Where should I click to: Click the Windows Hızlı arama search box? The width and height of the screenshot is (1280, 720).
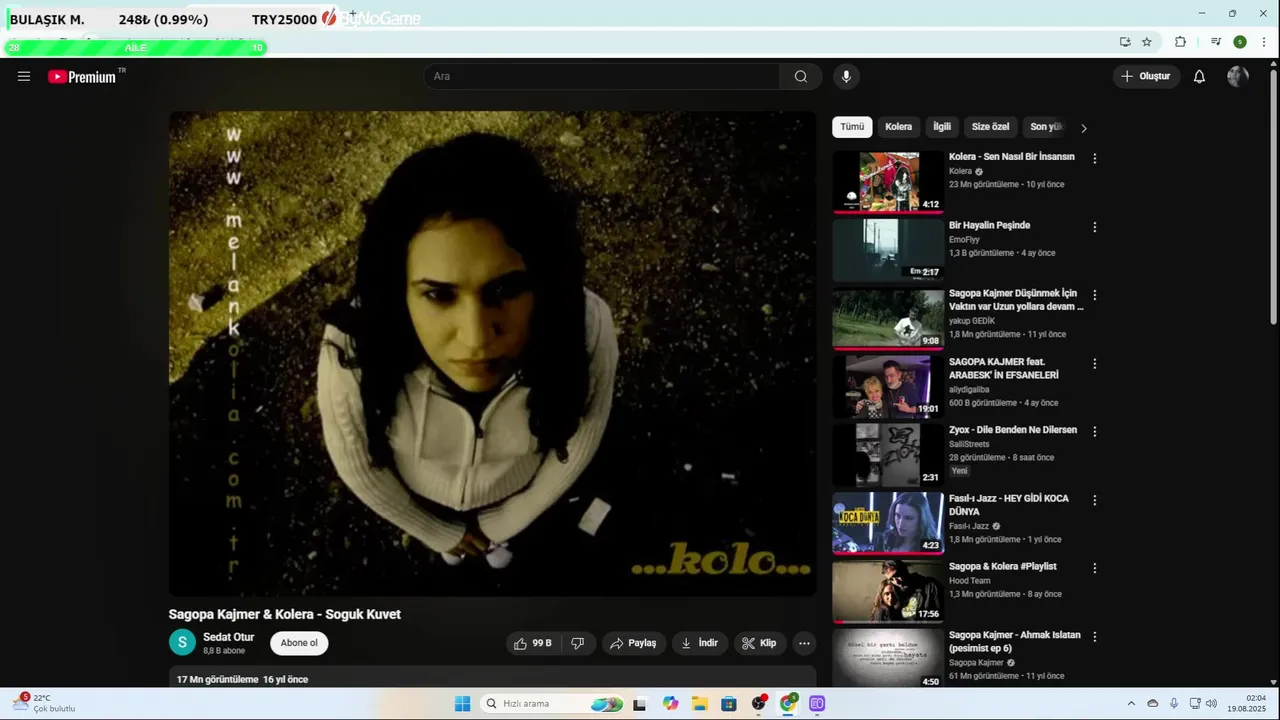pos(551,704)
